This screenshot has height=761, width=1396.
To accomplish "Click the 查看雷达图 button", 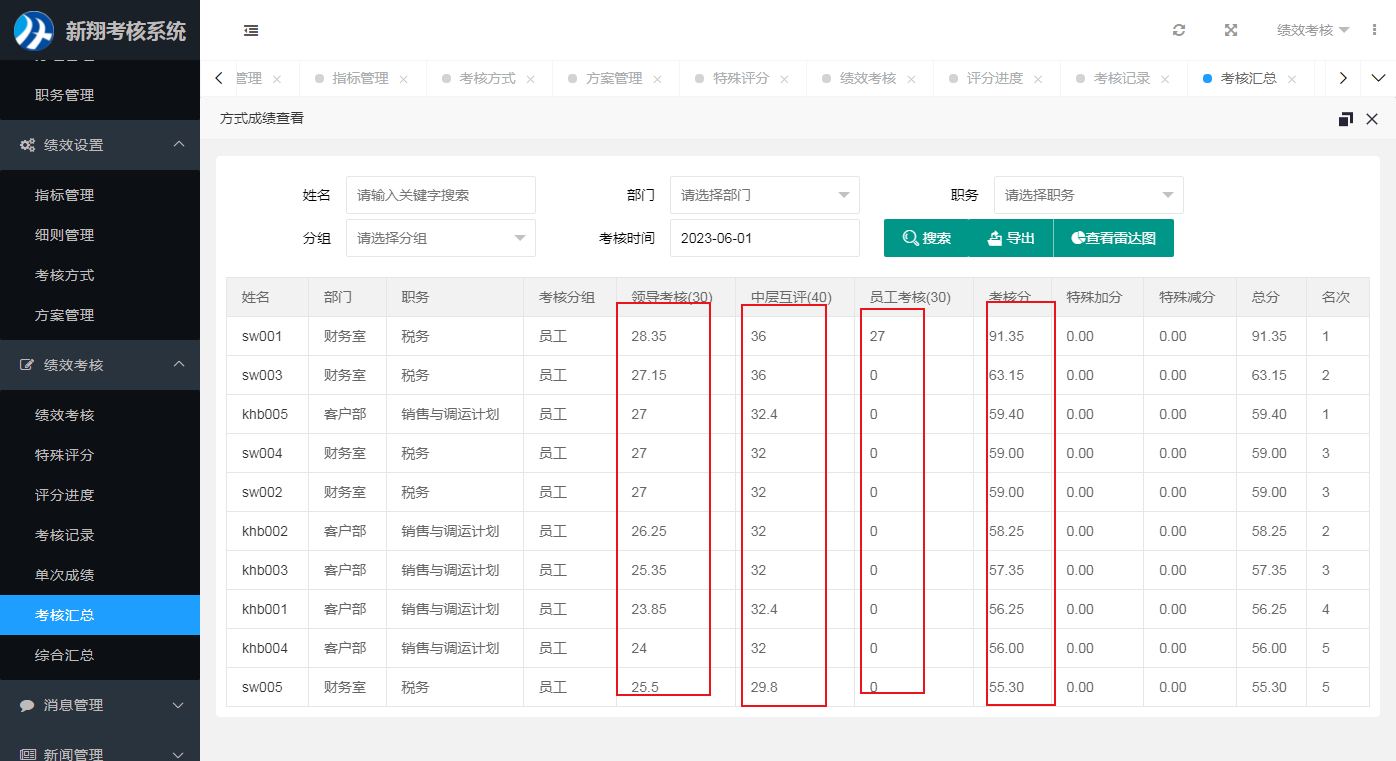I will (1113, 238).
